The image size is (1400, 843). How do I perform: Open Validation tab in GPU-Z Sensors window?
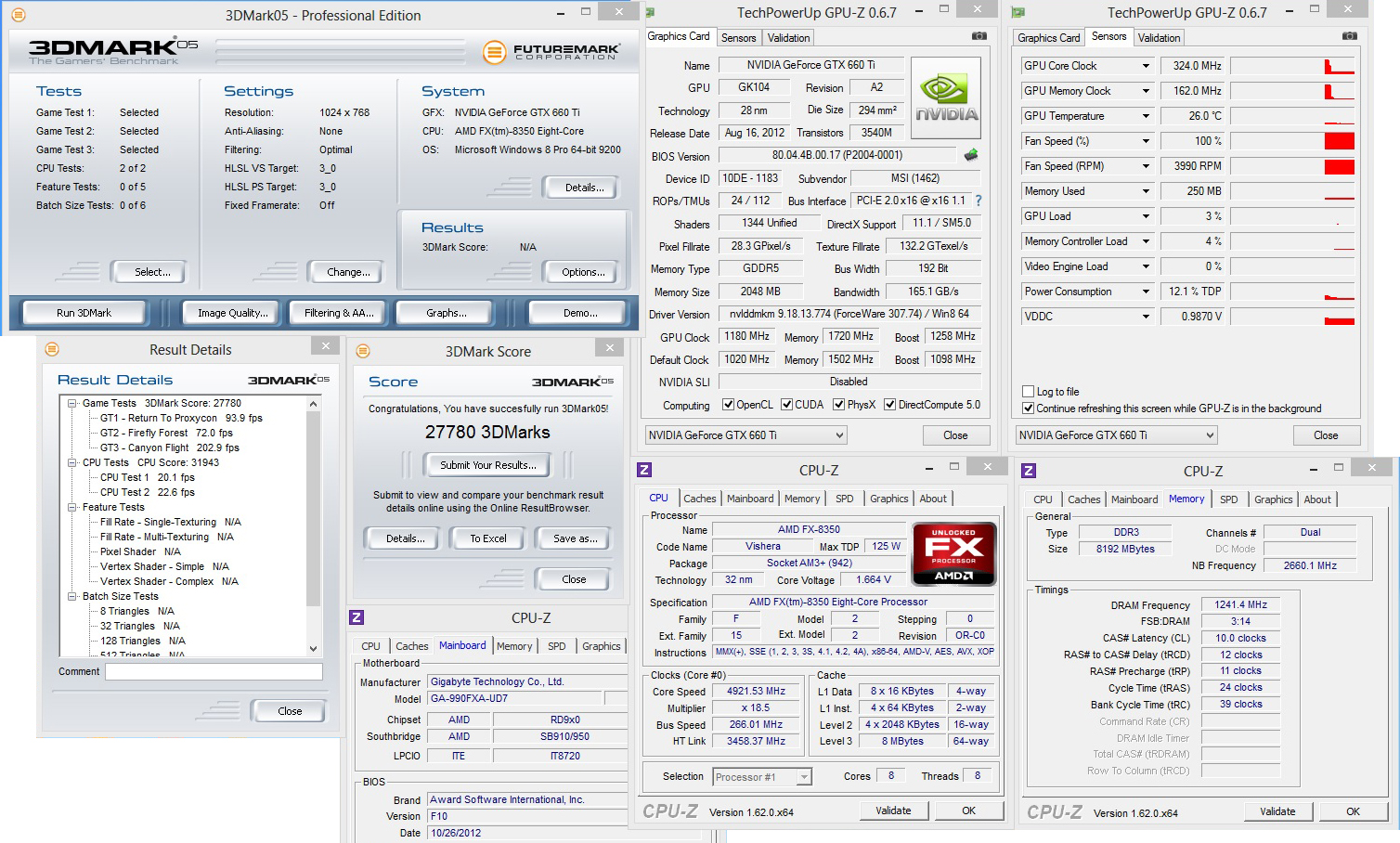1159,38
